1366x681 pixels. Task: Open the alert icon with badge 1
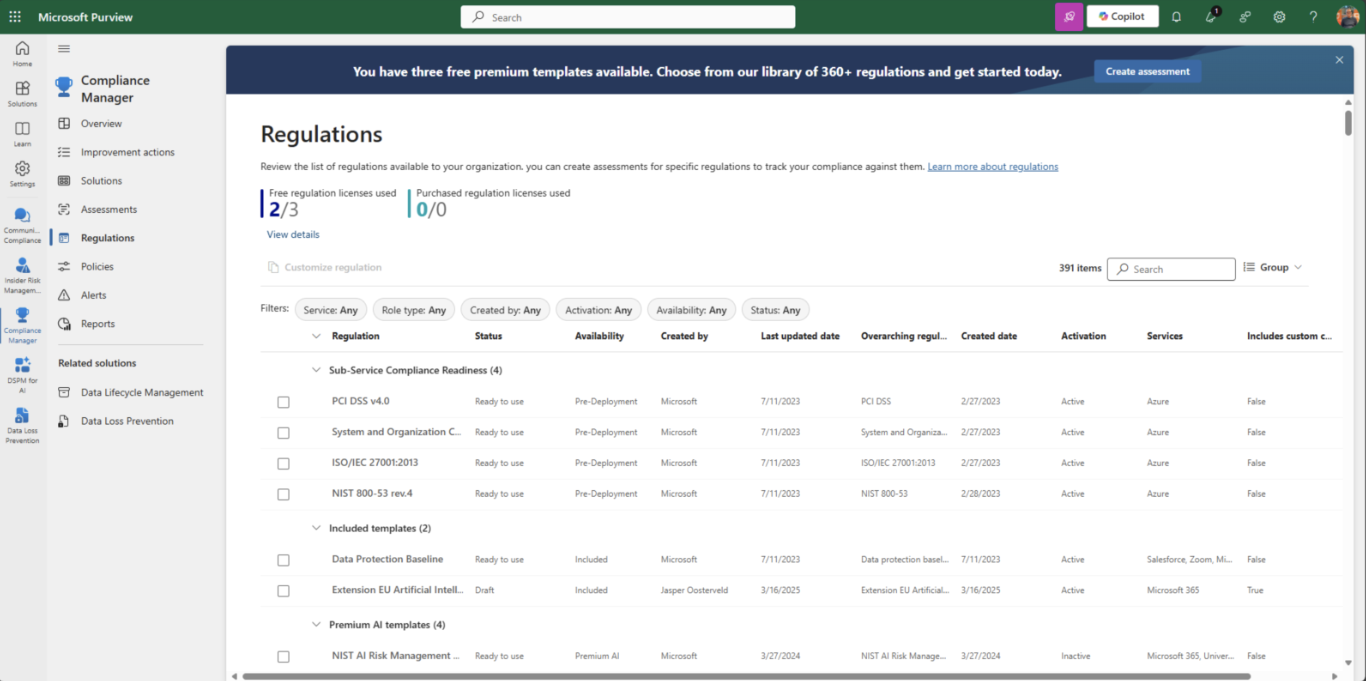pos(1211,16)
